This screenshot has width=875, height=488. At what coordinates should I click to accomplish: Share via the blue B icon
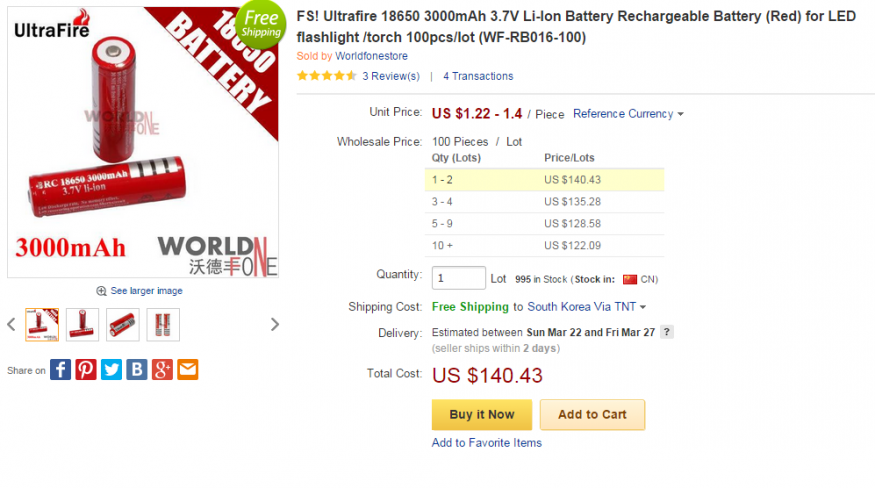coord(137,370)
